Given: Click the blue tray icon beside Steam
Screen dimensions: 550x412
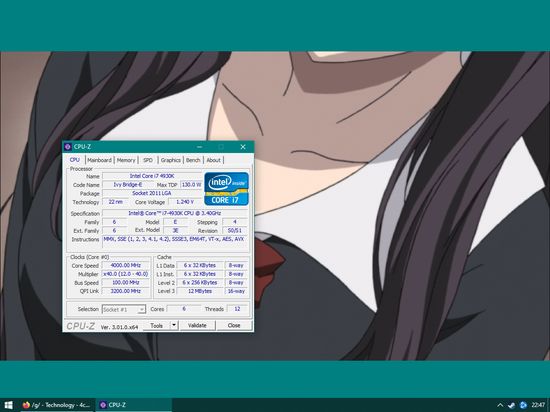Looking at the screenshot, I should 523,405.
